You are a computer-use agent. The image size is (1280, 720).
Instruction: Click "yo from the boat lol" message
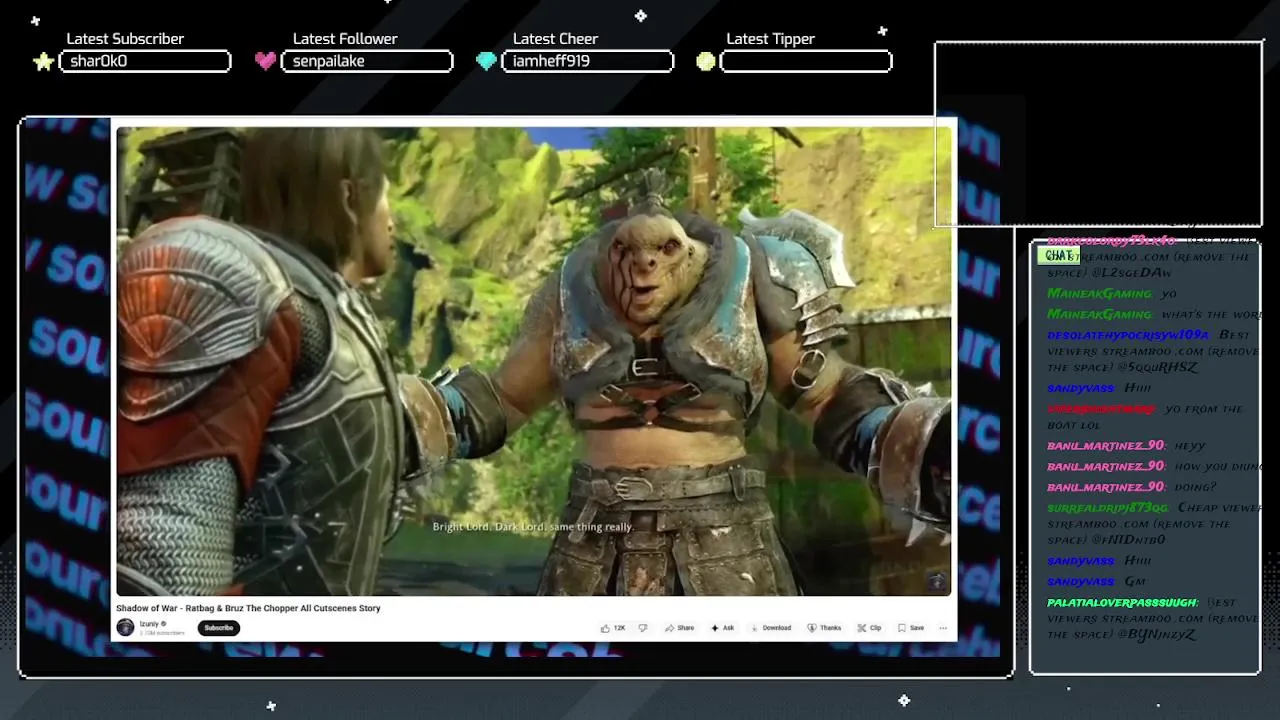pos(1144,417)
